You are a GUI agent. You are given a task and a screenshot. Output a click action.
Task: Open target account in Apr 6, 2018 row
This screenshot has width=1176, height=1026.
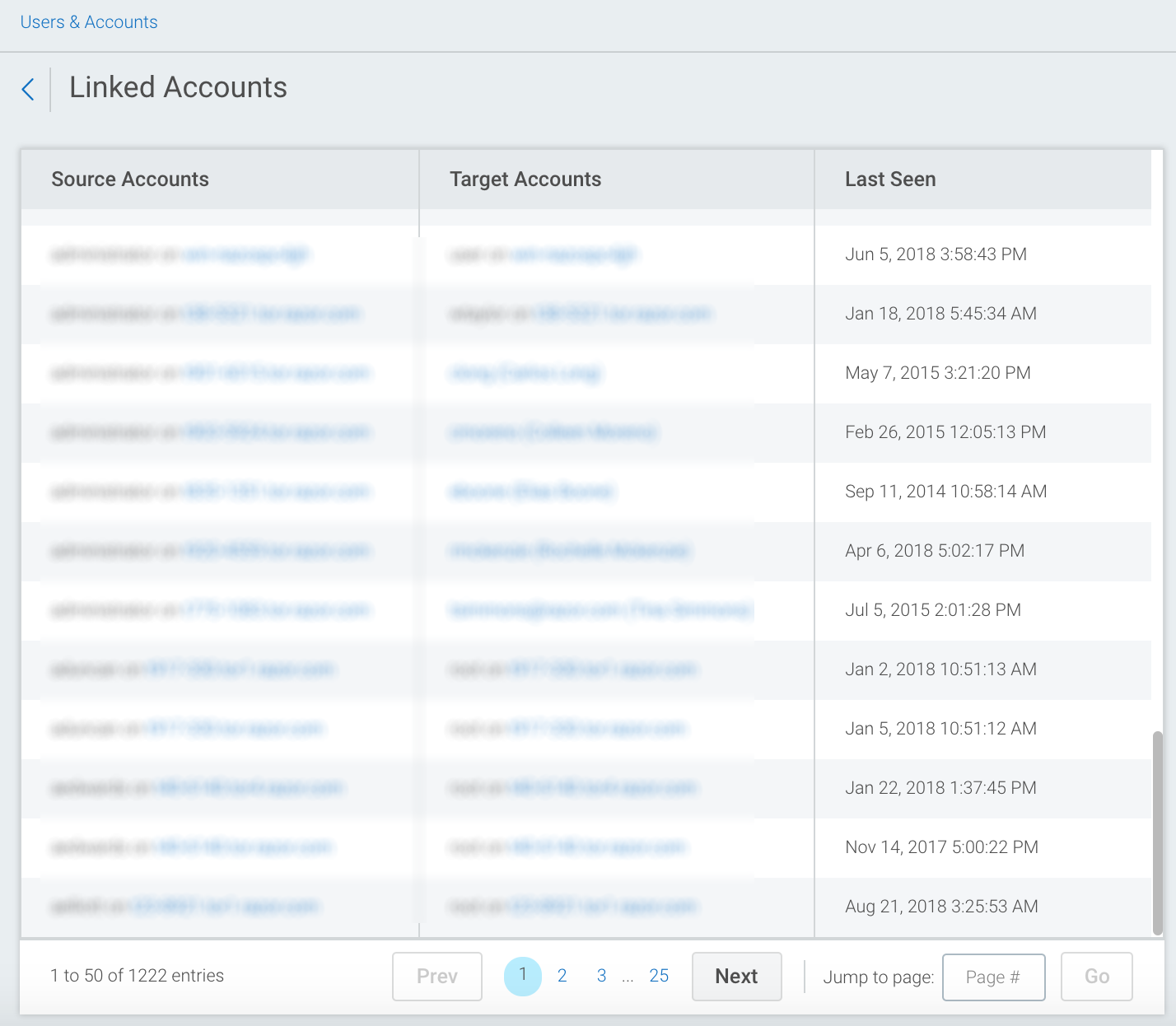point(570,551)
